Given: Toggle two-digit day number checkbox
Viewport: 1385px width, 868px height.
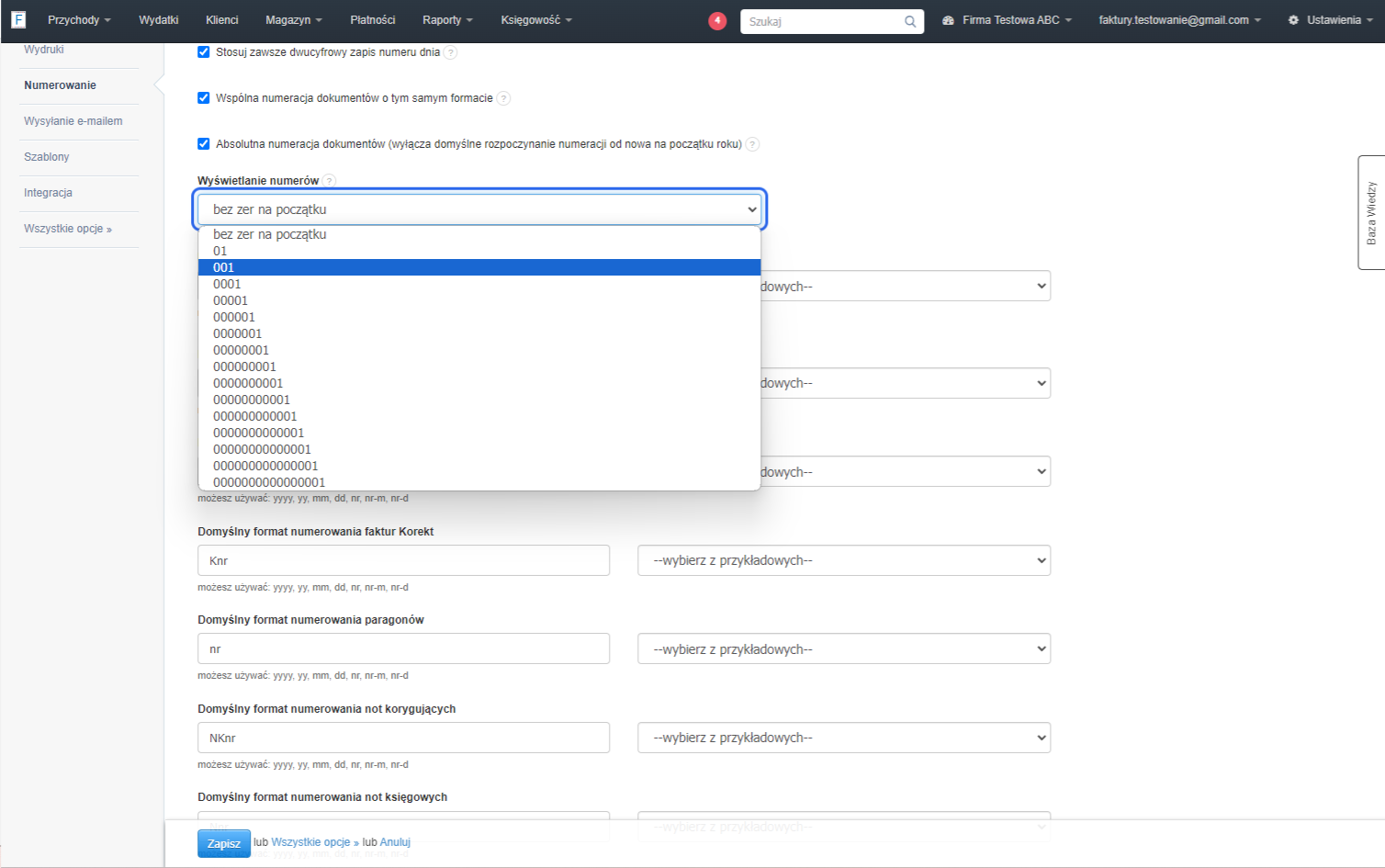Looking at the screenshot, I should [204, 51].
